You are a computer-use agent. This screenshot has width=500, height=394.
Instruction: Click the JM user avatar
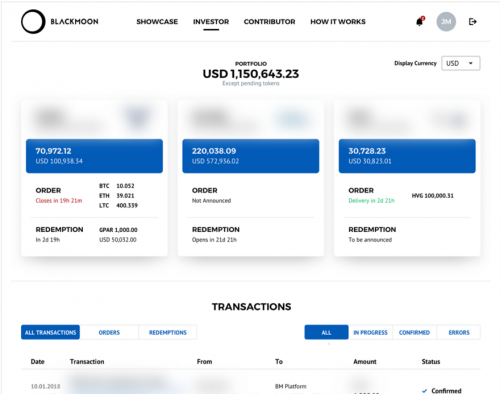tap(446, 22)
